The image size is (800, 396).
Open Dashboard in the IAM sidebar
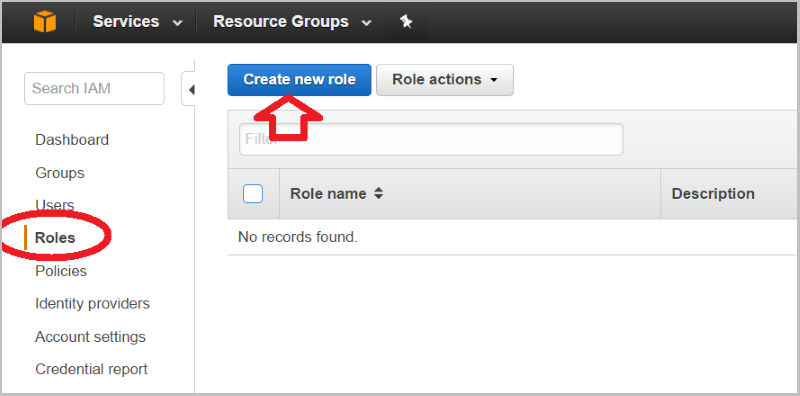pos(72,140)
